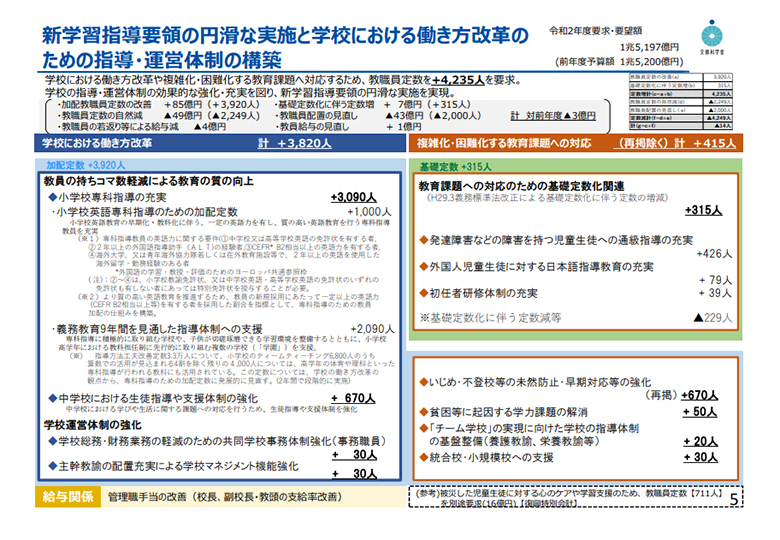780x540 pixels.
Task: Click the '教職員の若返り等による給与減 ▲4億円' line
Action: [142, 127]
